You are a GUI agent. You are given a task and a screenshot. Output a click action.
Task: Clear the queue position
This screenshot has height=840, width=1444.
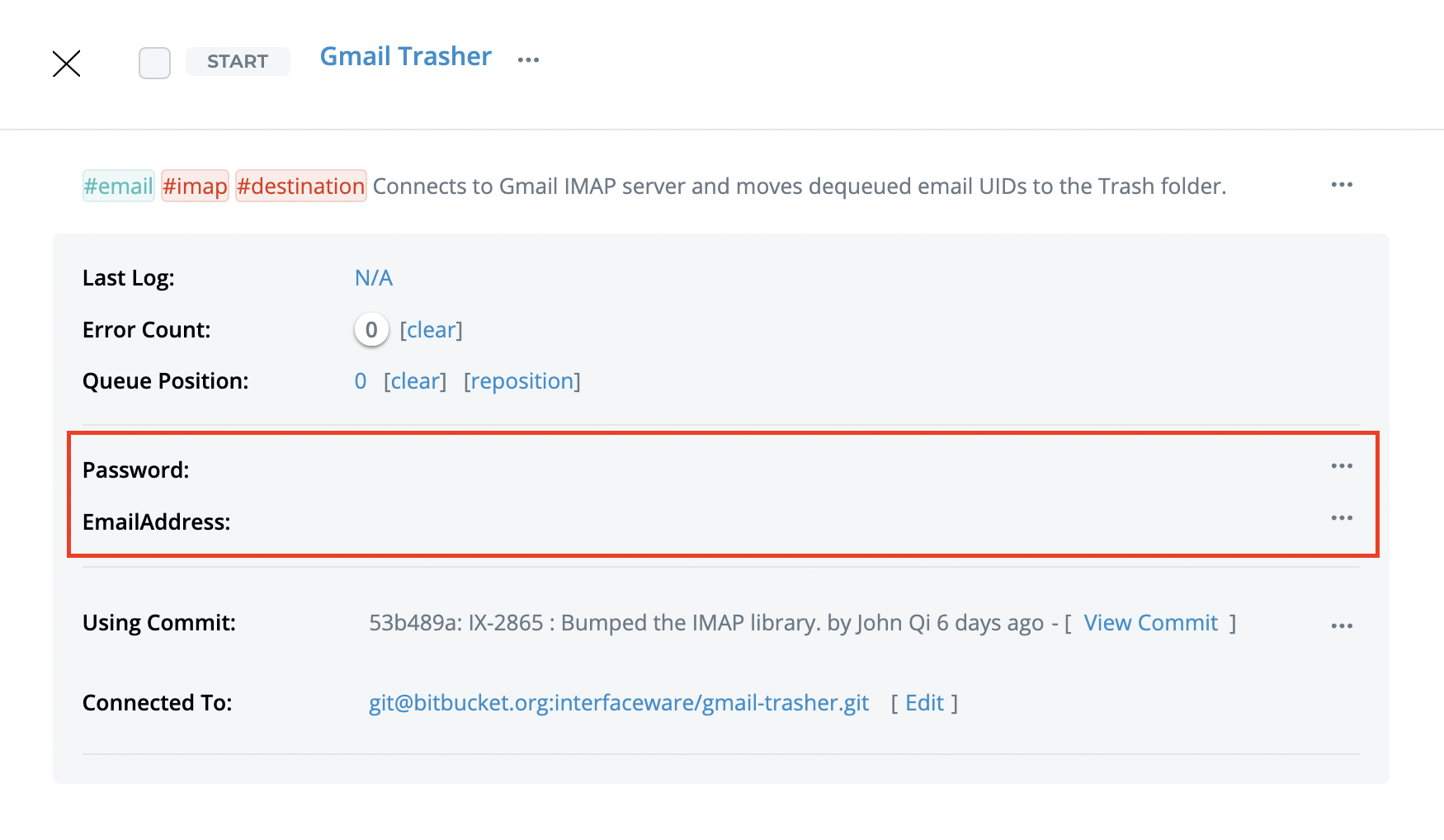pyautogui.click(x=415, y=381)
